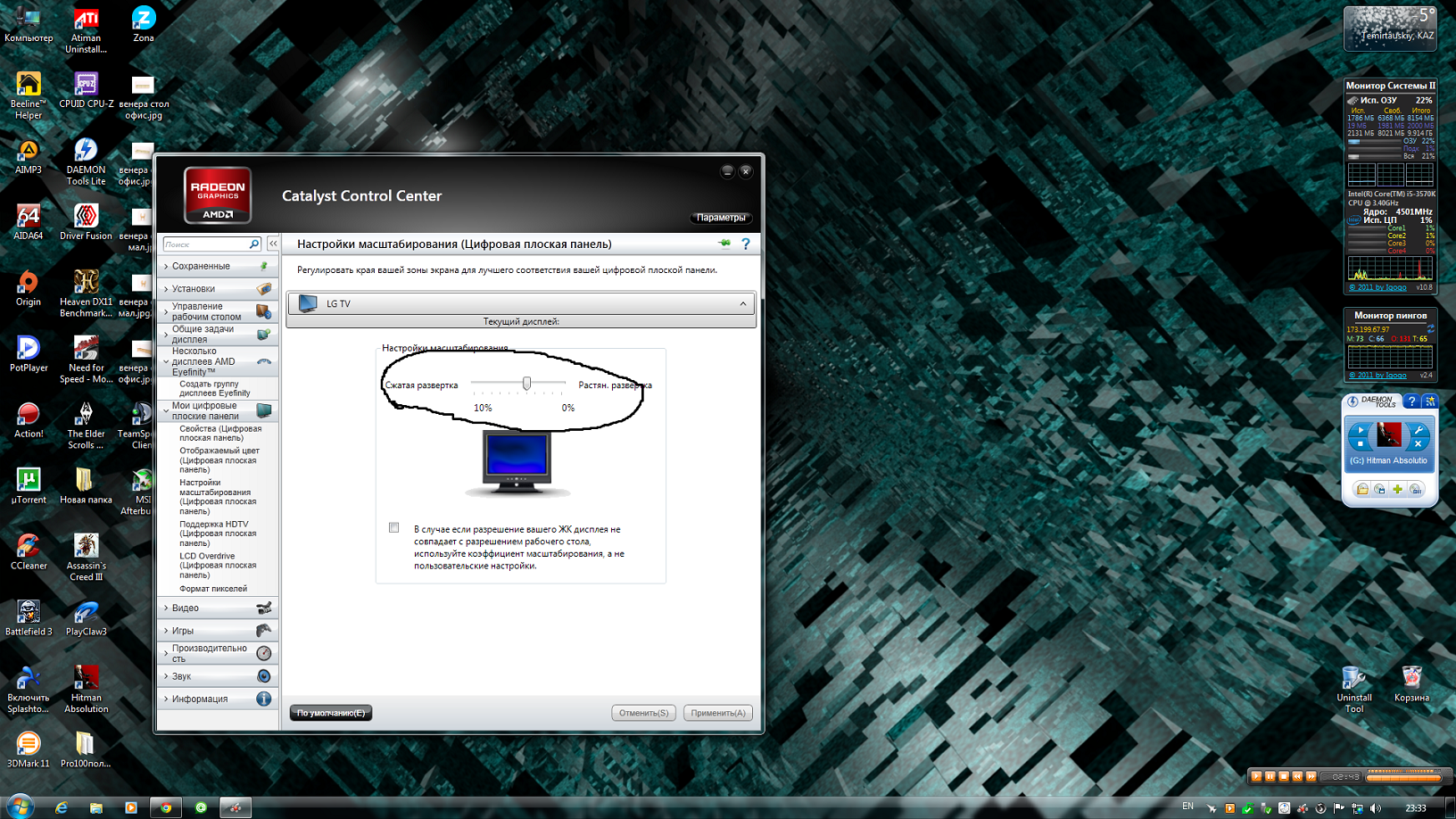Collapse Несколько дисплеев AMD Eyefinity section
Viewport: 1456px width, 819px height.
(x=218, y=361)
